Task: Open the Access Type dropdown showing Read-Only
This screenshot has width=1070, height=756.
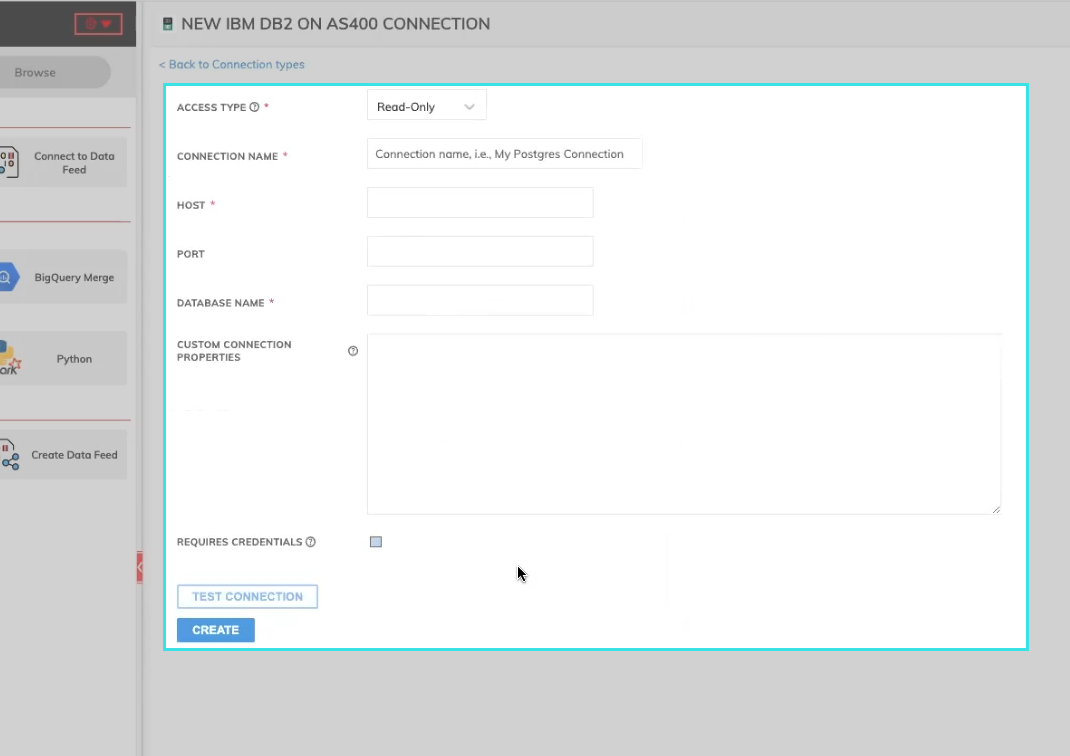Action: 426,106
